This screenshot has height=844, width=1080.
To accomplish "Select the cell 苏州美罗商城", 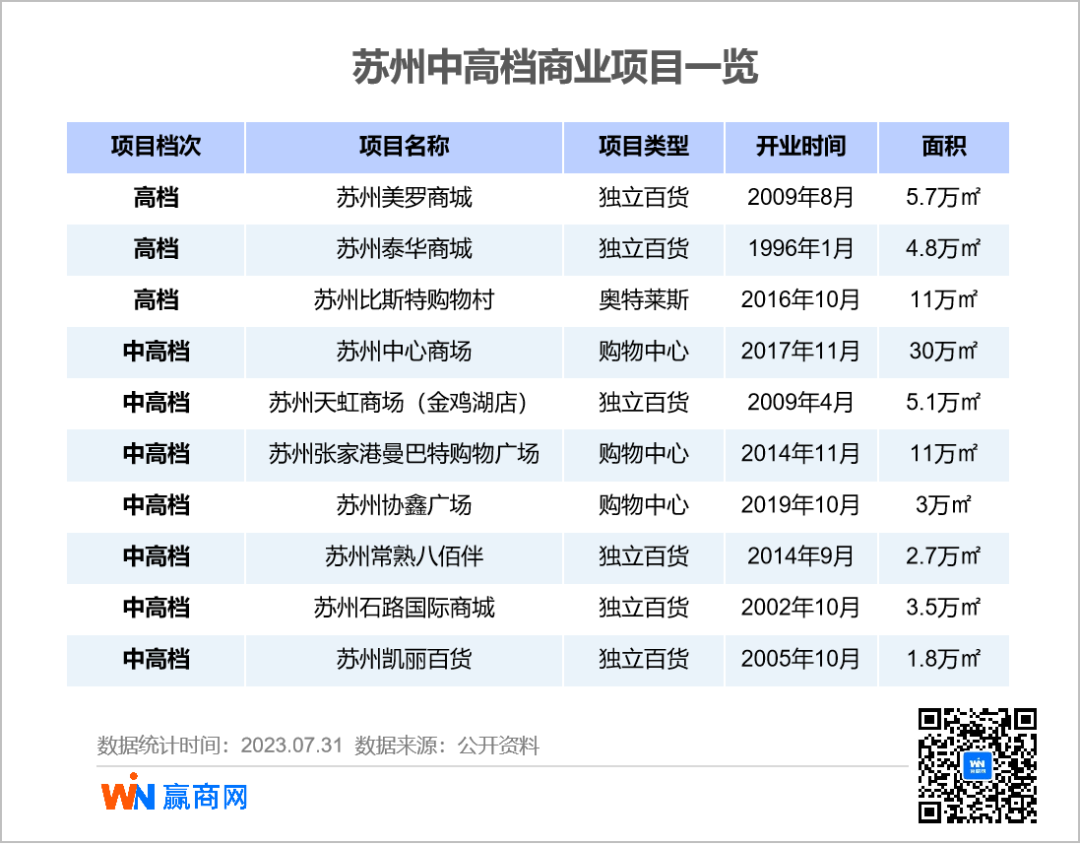I will 404,198.
